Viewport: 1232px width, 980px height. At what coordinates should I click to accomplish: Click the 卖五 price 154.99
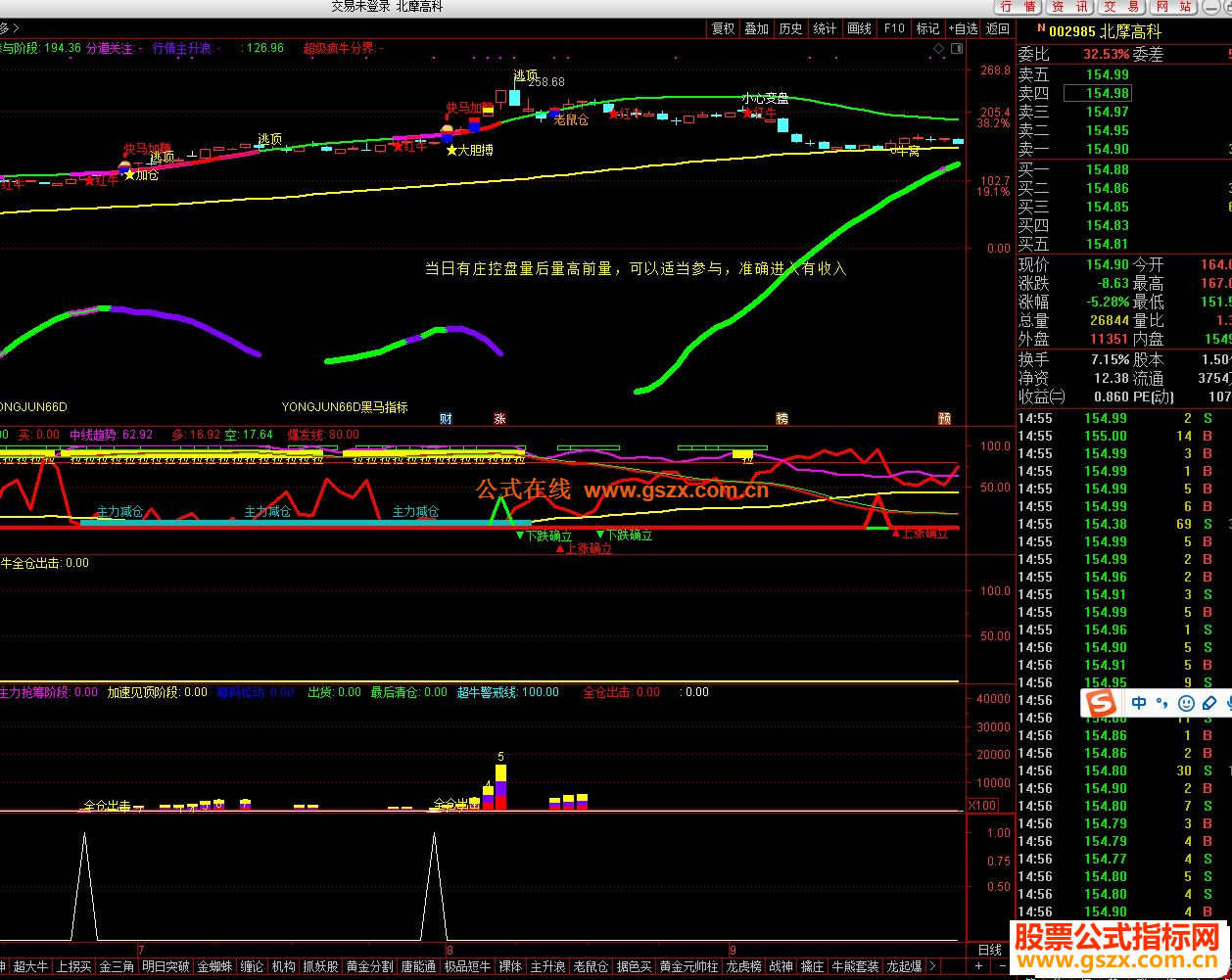[1107, 74]
